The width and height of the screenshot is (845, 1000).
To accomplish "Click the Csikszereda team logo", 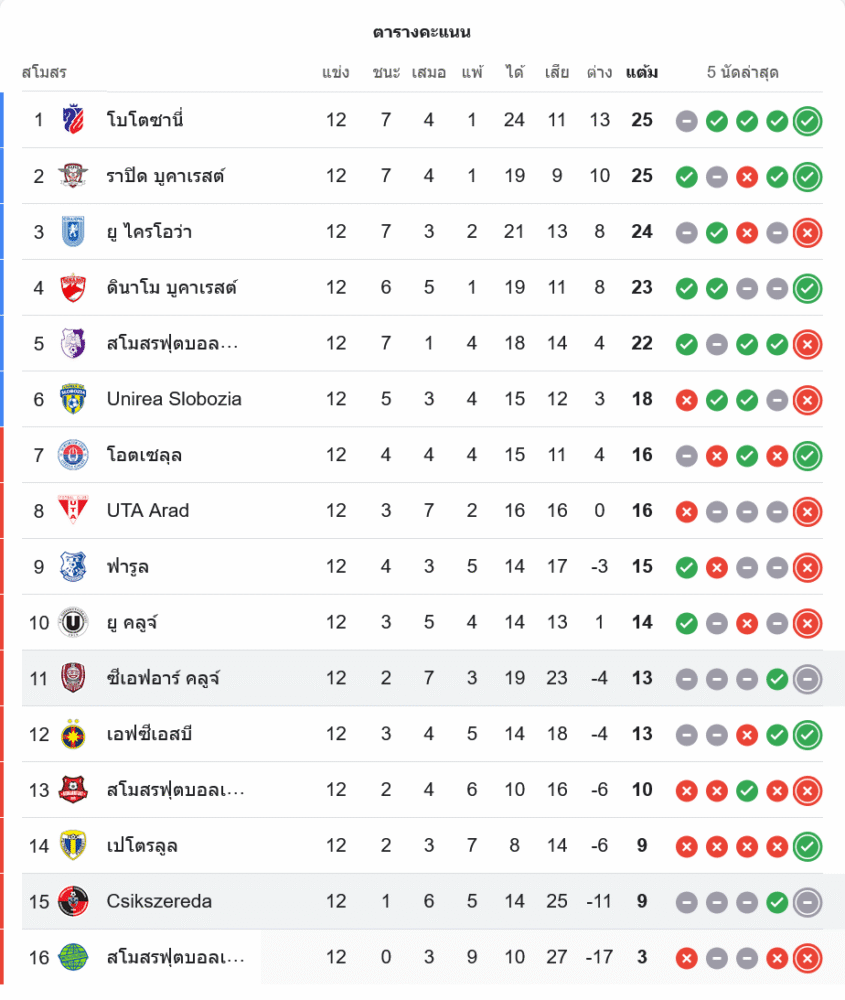I will 73,901.
